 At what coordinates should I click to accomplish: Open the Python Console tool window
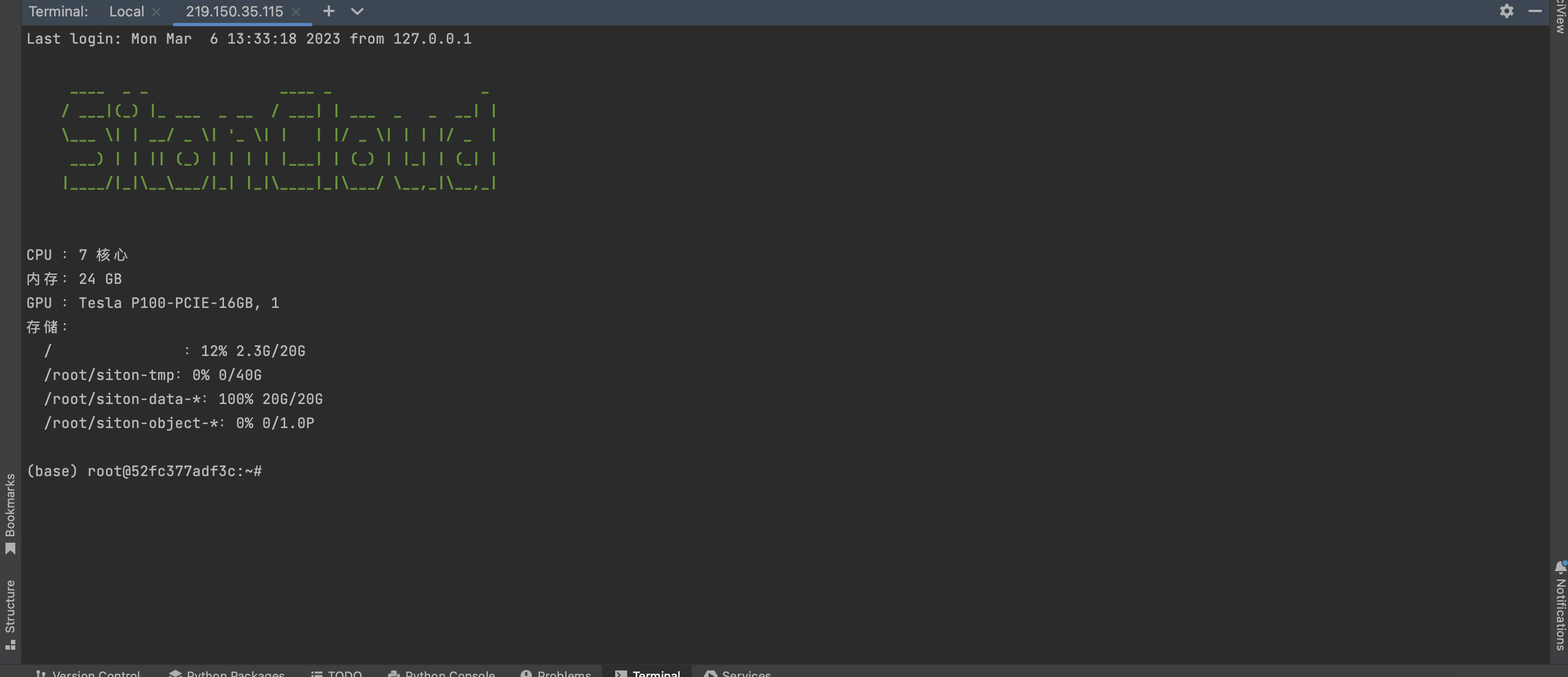(441, 673)
